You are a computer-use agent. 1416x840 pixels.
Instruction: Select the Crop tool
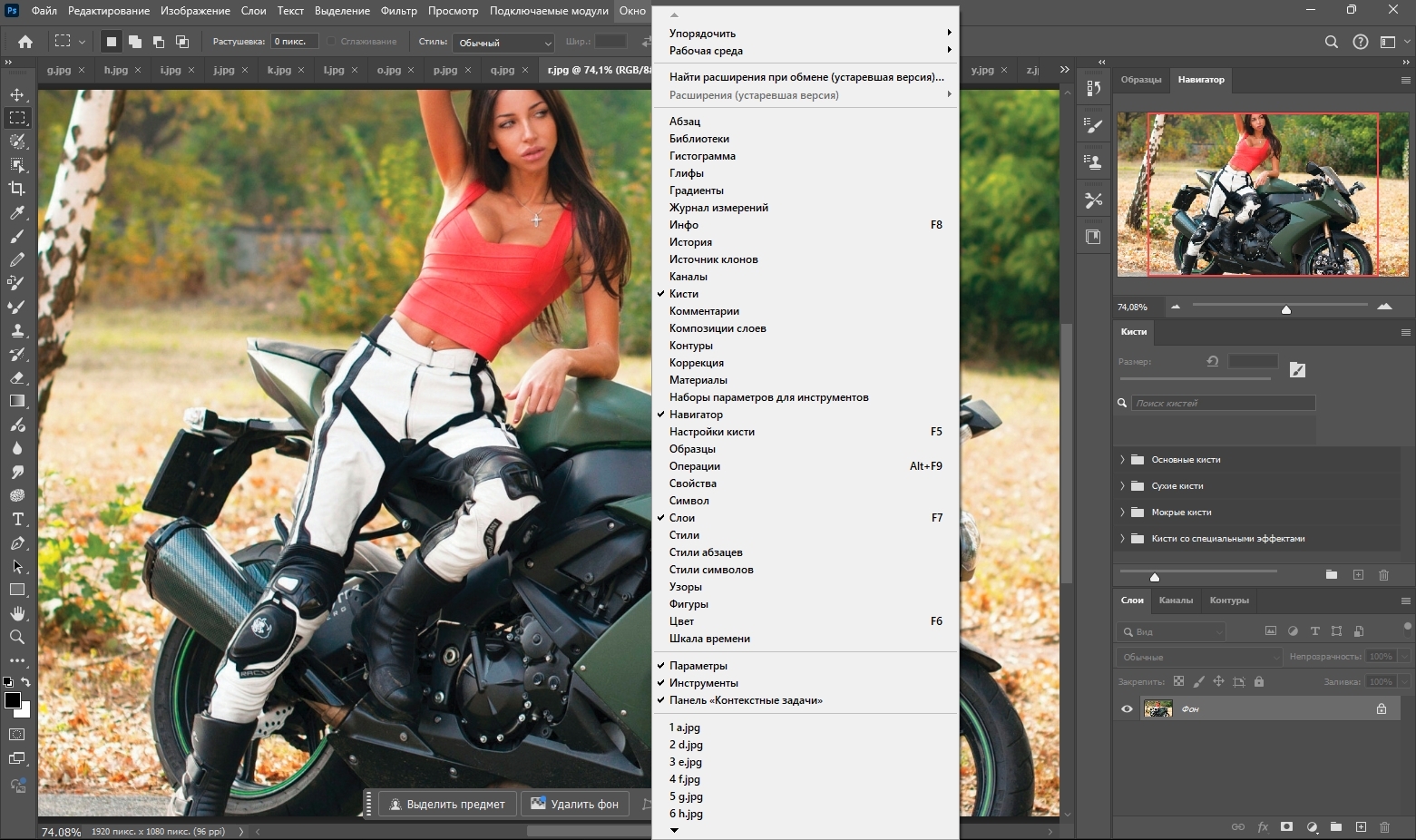17,189
